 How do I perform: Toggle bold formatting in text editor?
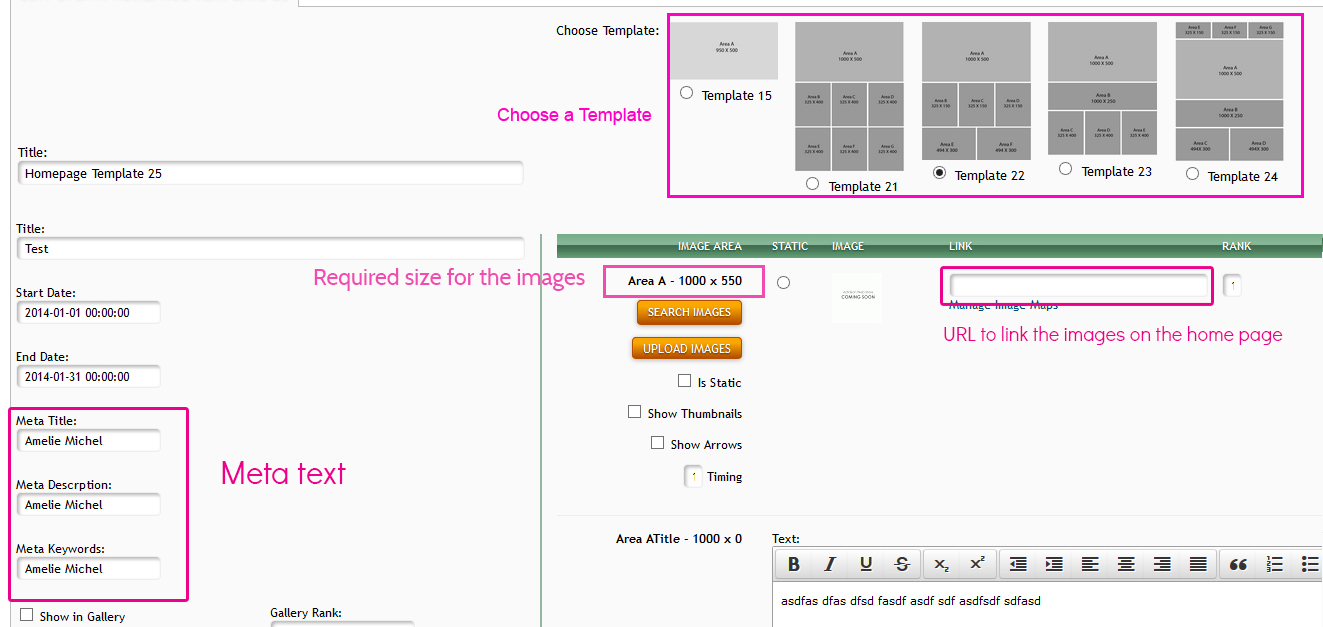[x=793, y=564]
